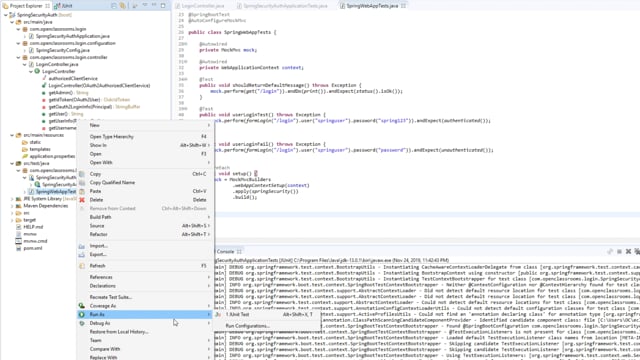Screen dimensions: 640x360
Task: Click the JUnit icon beside 1 JUnit Test
Action: pyautogui.click(x=218, y=315)
